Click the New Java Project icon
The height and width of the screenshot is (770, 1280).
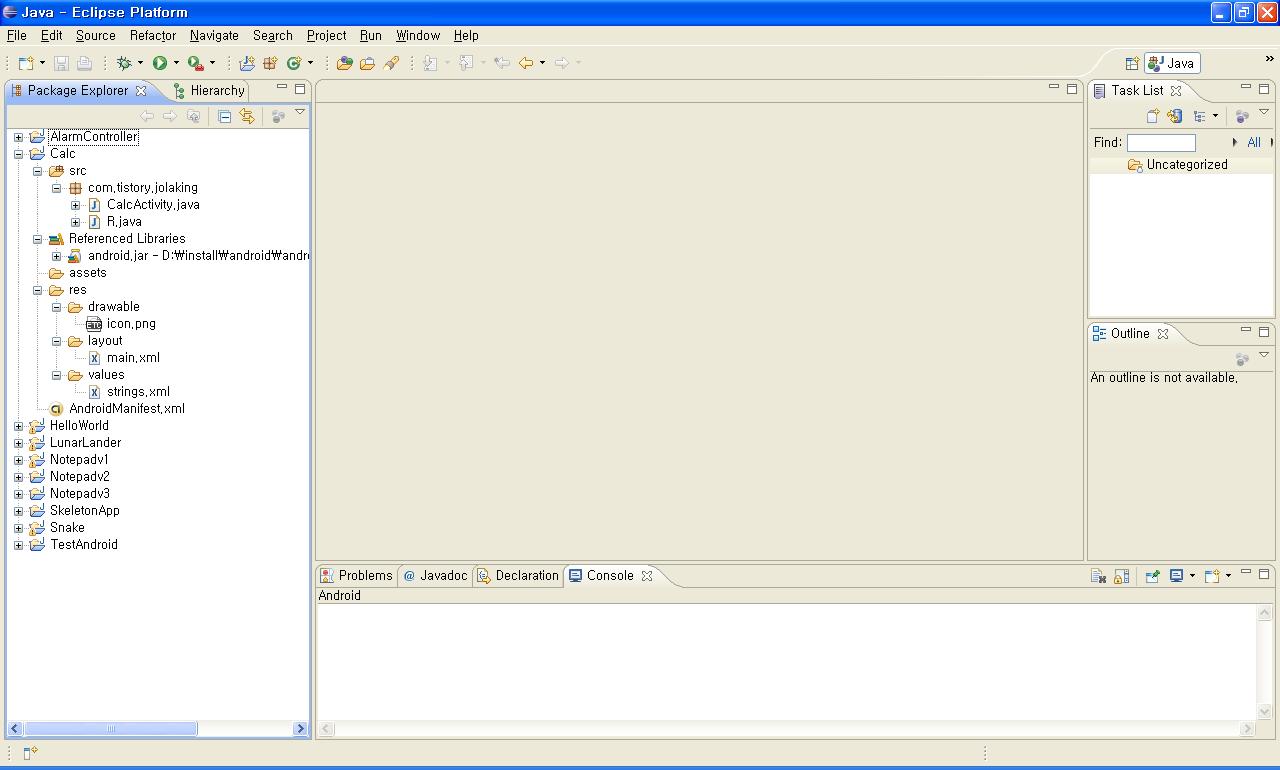coord(247,63)
